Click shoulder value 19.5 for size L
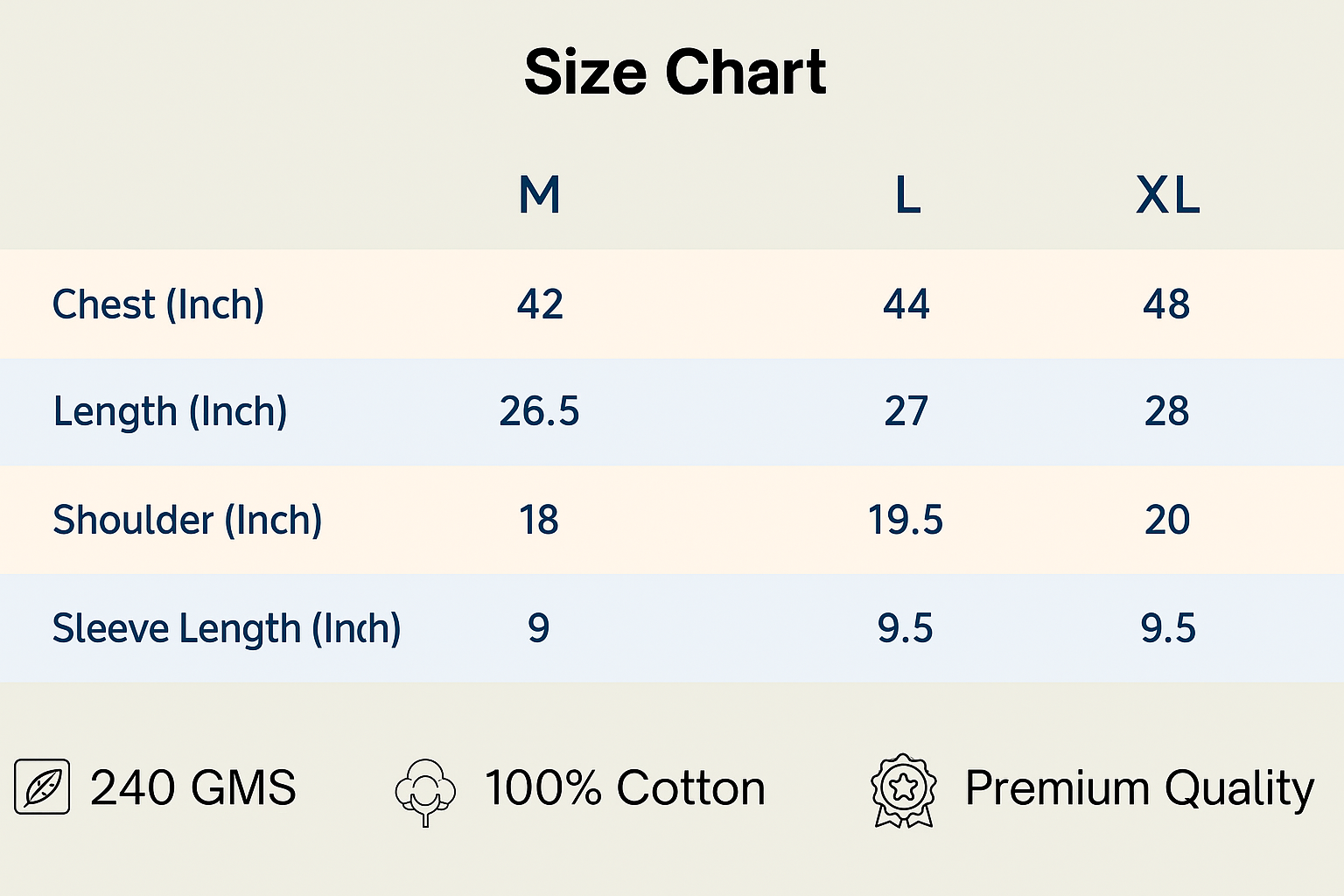Image resolution: width=1344 pixels, height=896 pixels. coord(906,520)
